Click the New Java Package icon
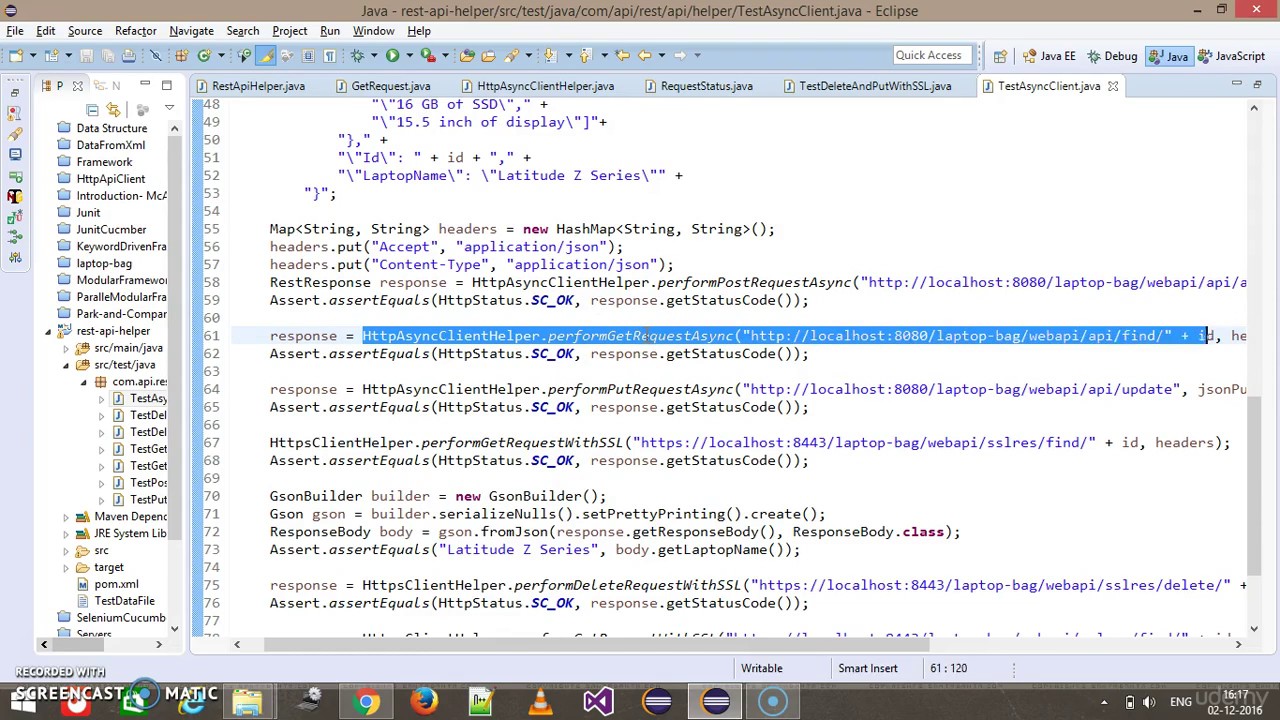 click(181, 55)
